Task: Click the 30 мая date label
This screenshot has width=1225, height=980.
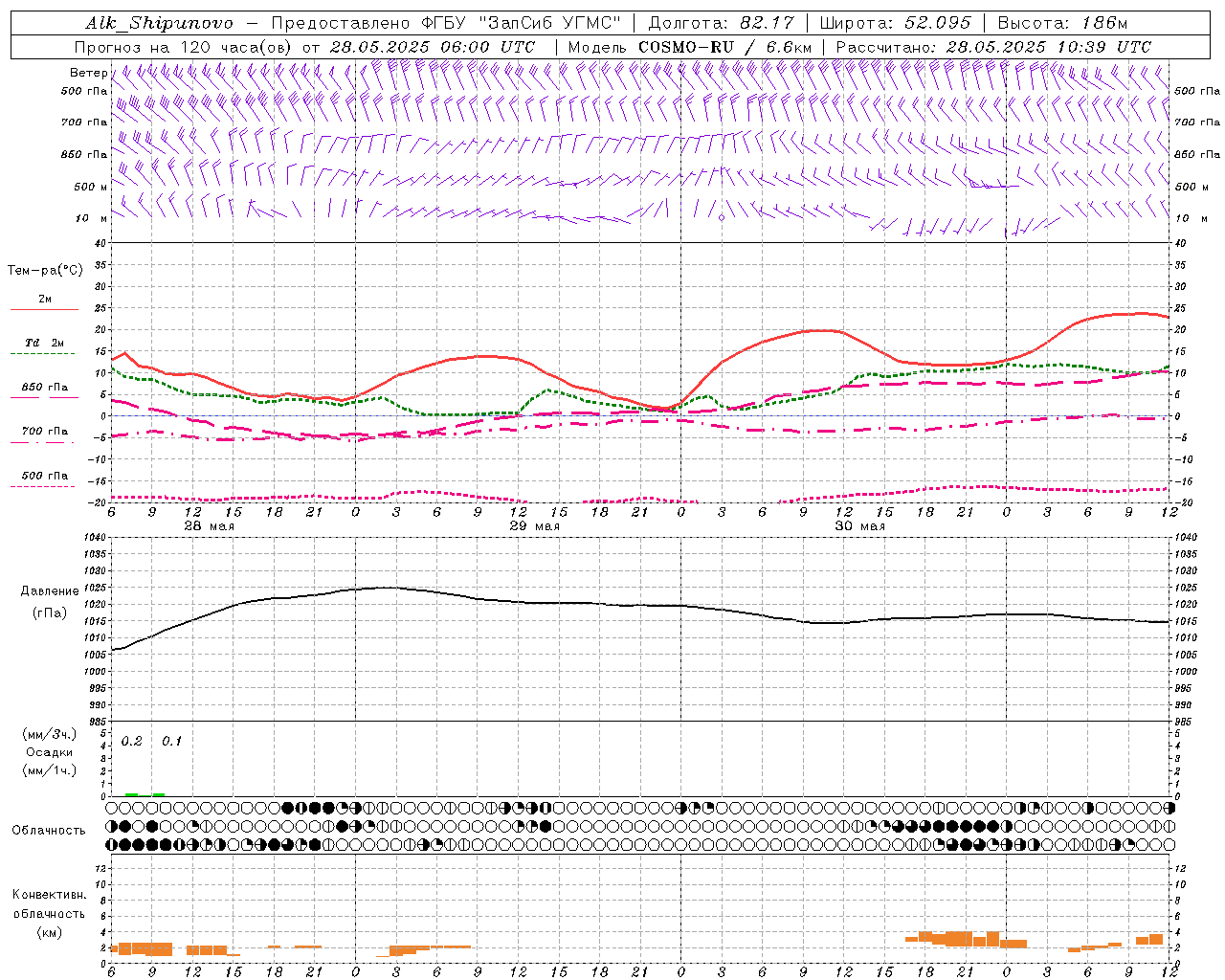Action: tap(859, 526)
